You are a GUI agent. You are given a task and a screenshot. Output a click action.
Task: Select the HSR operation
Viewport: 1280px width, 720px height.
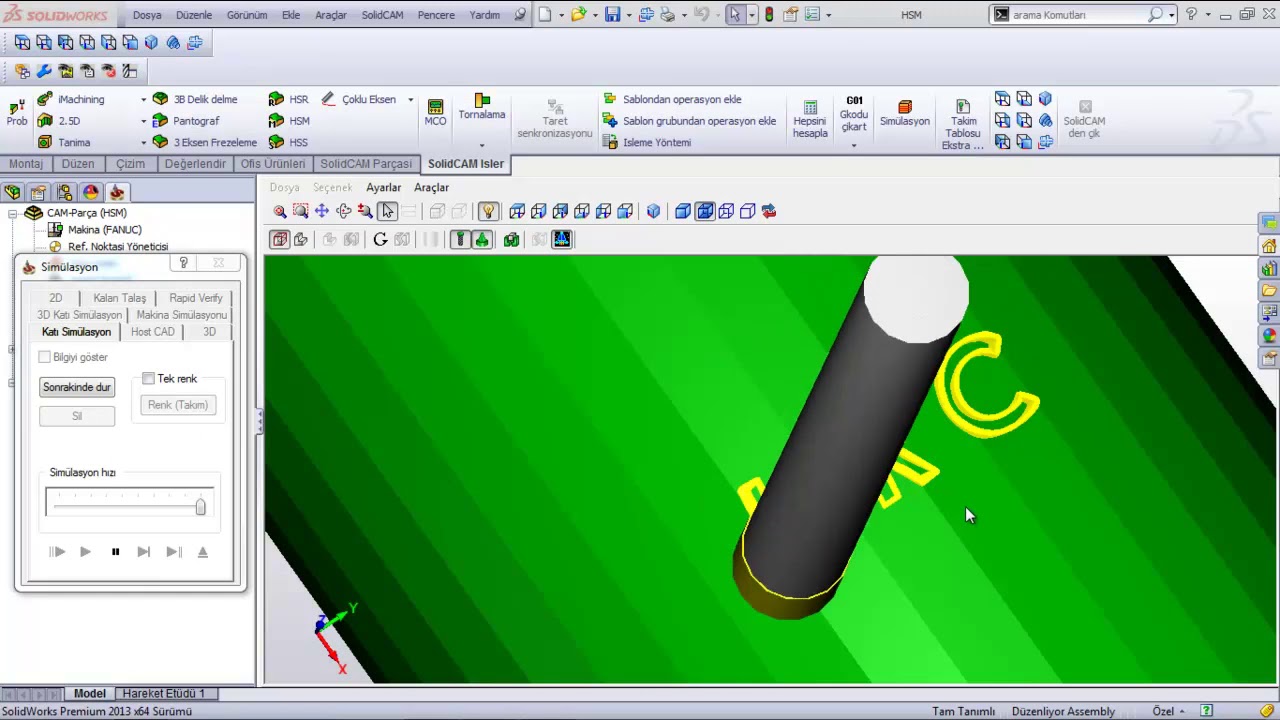click(288, 99)
